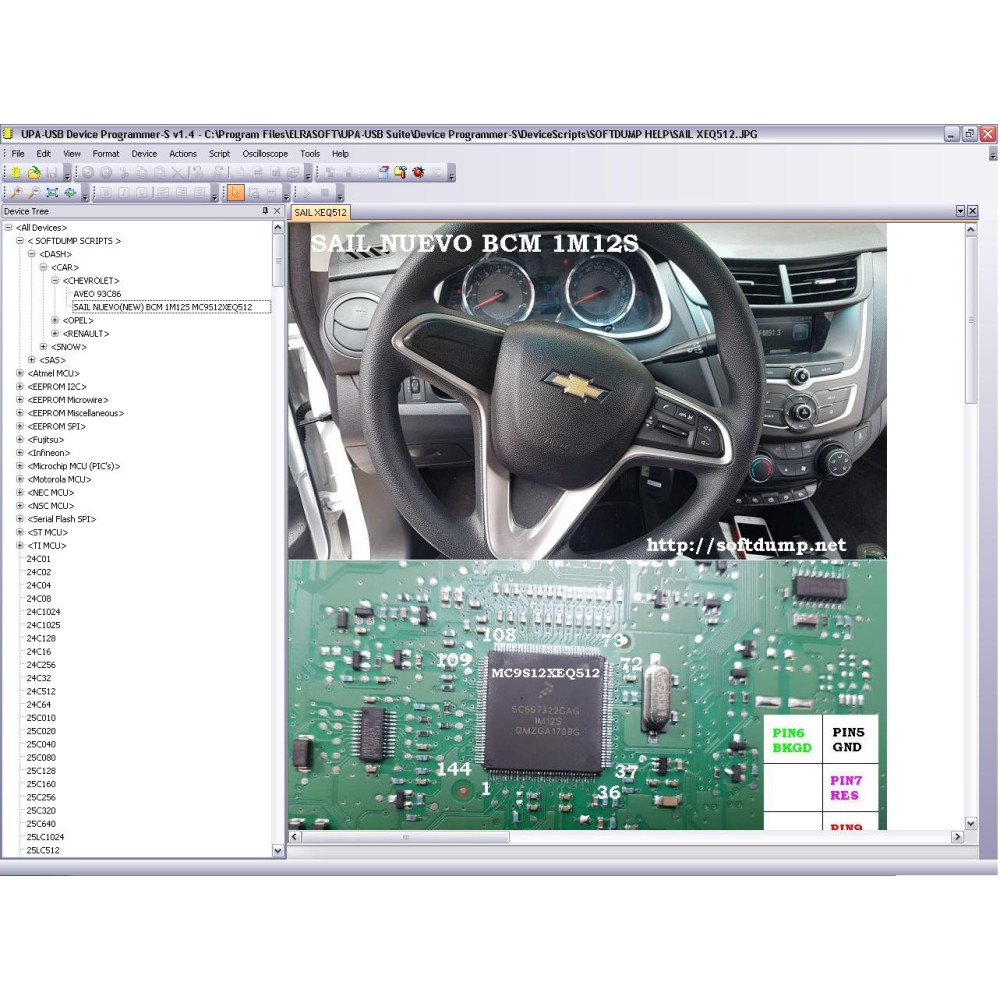Screen dimensions: 1000x1000
Task: Open a file with the folder icon
Action: pos(34,173)
